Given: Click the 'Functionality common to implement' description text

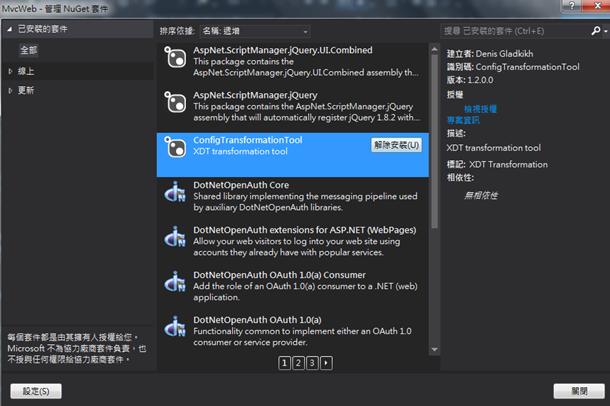Looking at the screenshot, I should [x=302, y=337].
